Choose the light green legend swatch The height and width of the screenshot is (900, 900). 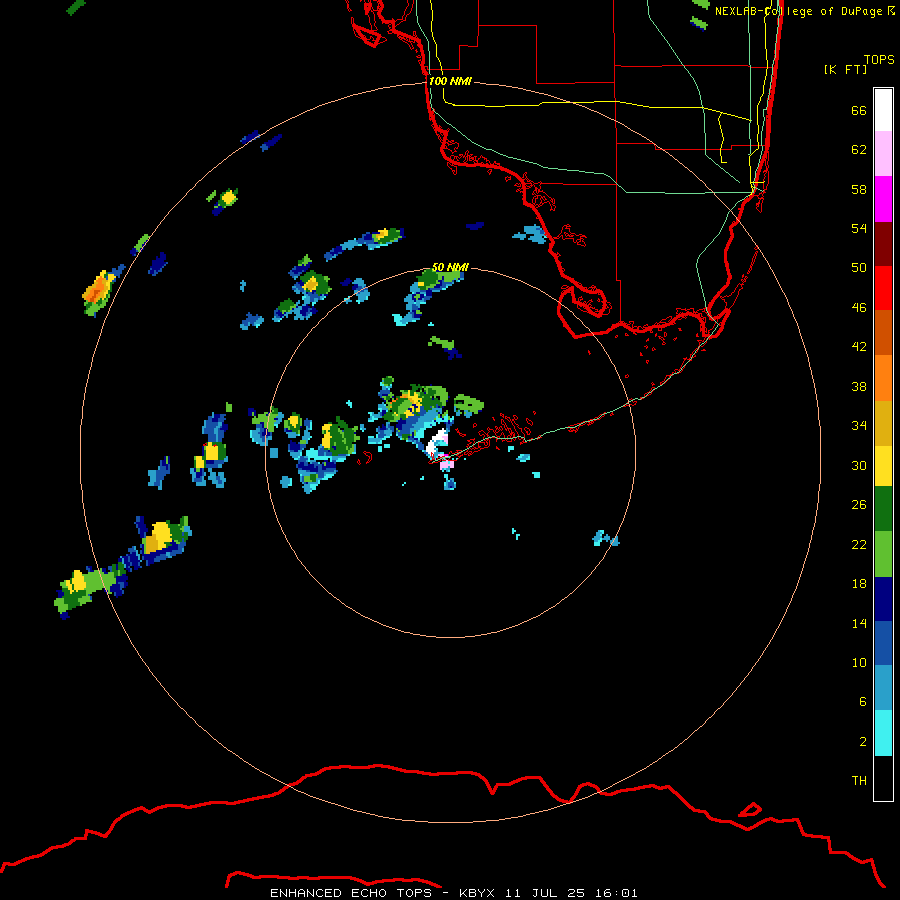[x=883, y=554]
